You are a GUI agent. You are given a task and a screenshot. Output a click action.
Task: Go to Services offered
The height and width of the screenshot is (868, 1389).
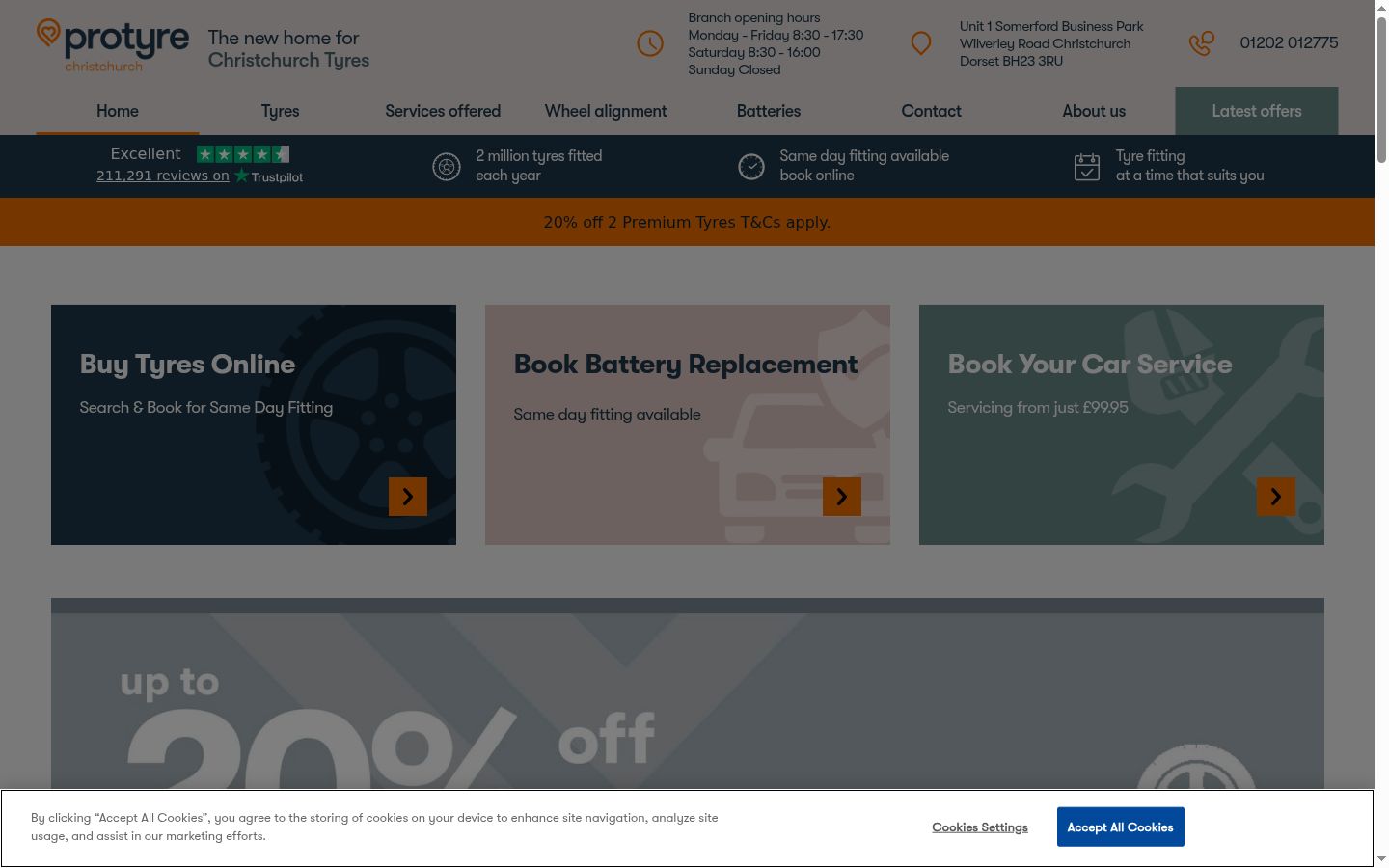click(x=443, y=111)
